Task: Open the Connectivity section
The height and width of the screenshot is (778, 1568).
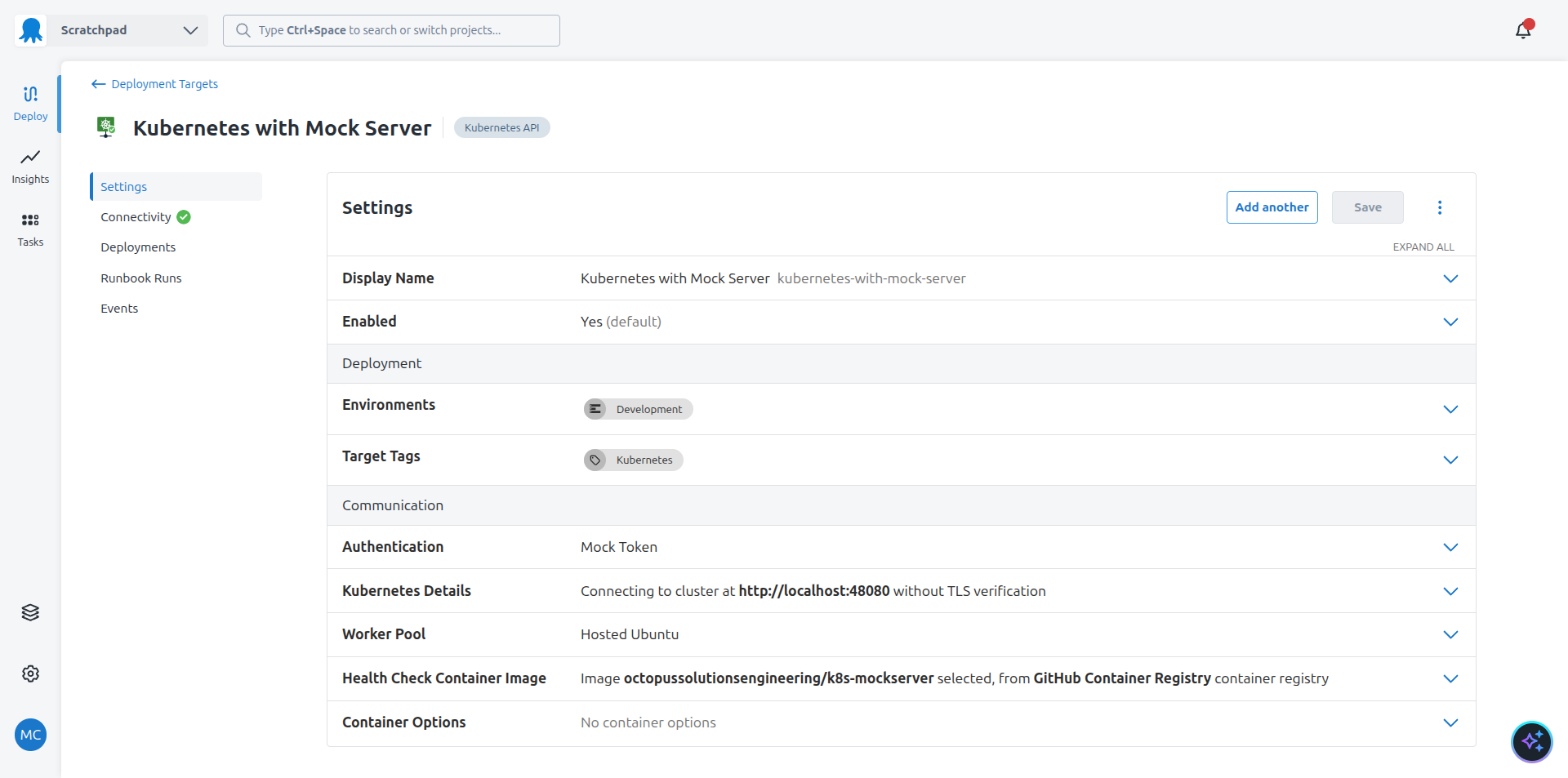Action: pyautogui.click(x=136, y=216)
